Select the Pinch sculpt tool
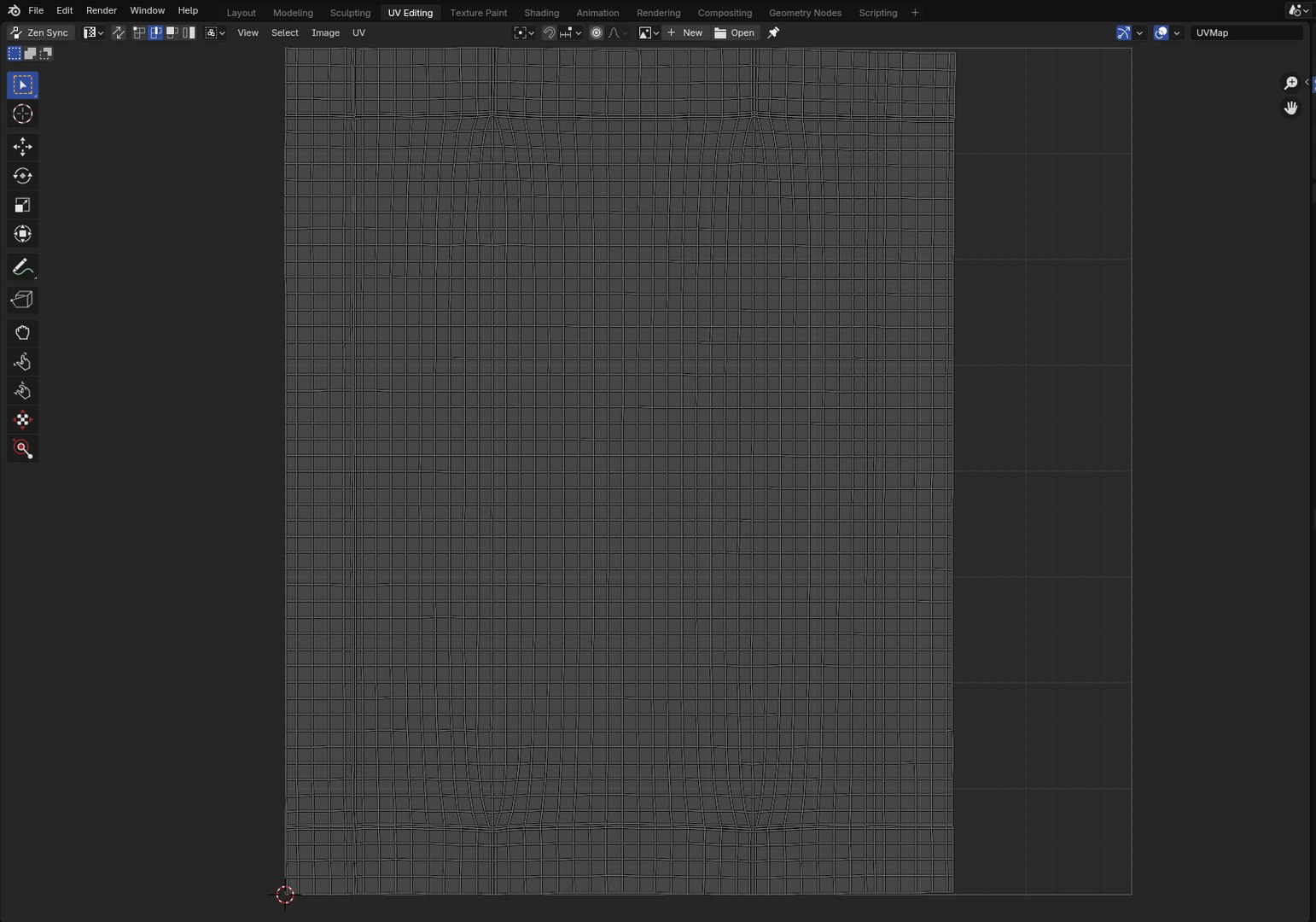Screen dimensions: 1316x922 click(22, 391)
